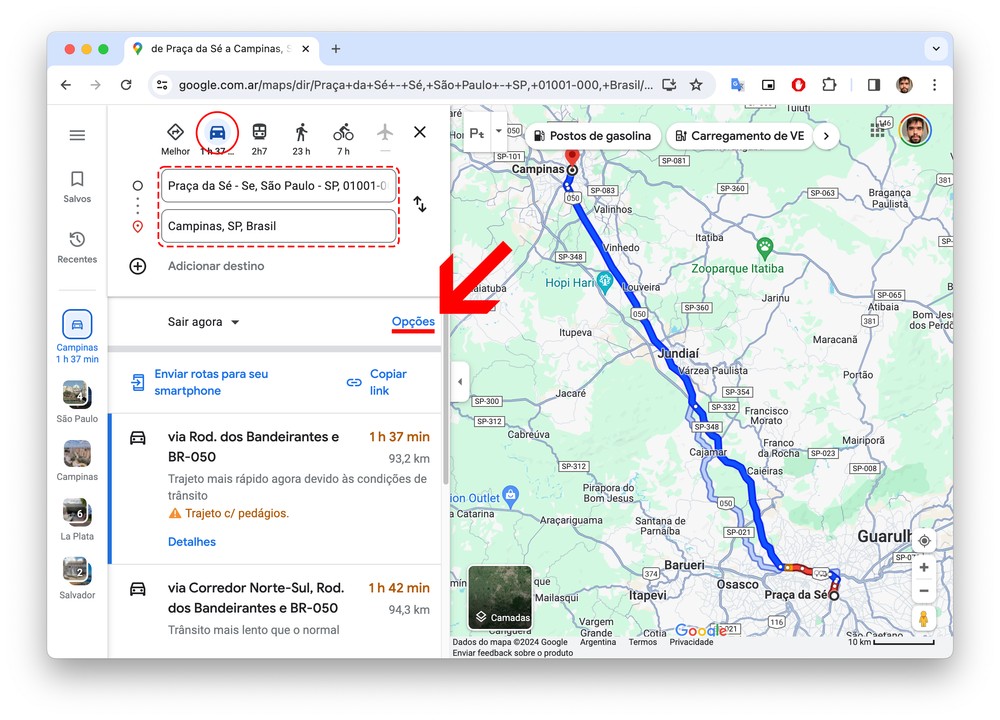Open Recentes history
This screenshot has width=1000, height=720.
pos(77,247)
